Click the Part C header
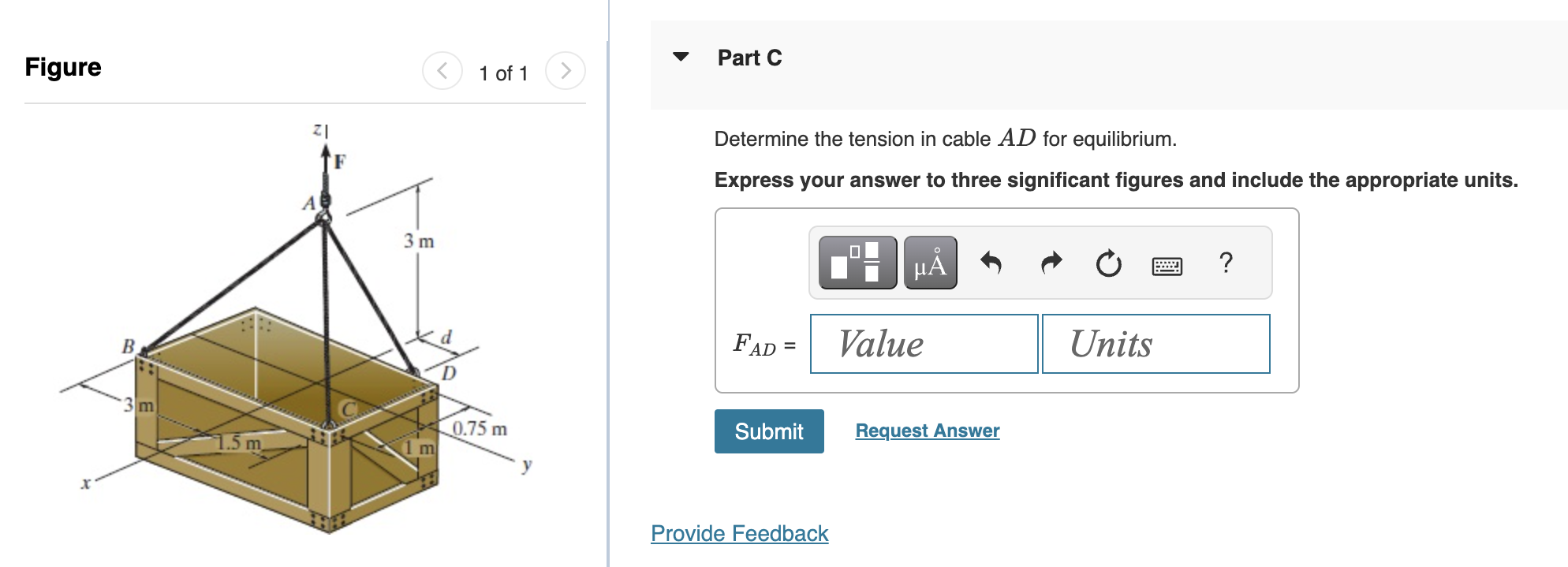The height and width of the screenshot is (567, 1568). (x=748, y=57)
